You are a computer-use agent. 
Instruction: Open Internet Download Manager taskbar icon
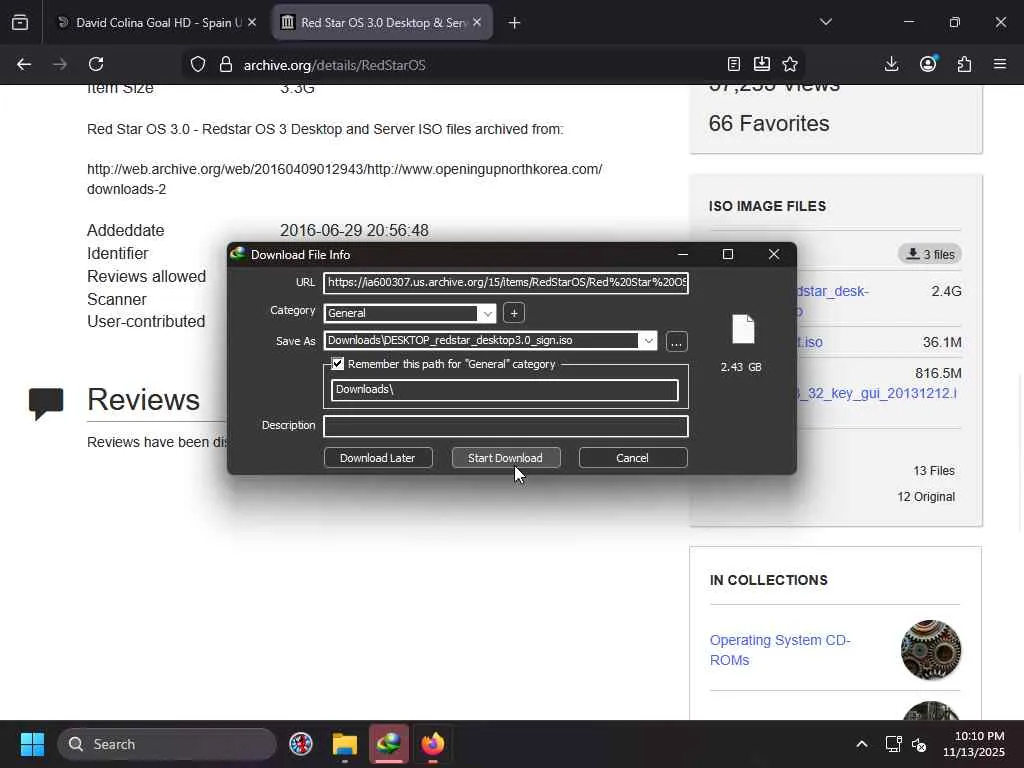click(x=389, y=744)
